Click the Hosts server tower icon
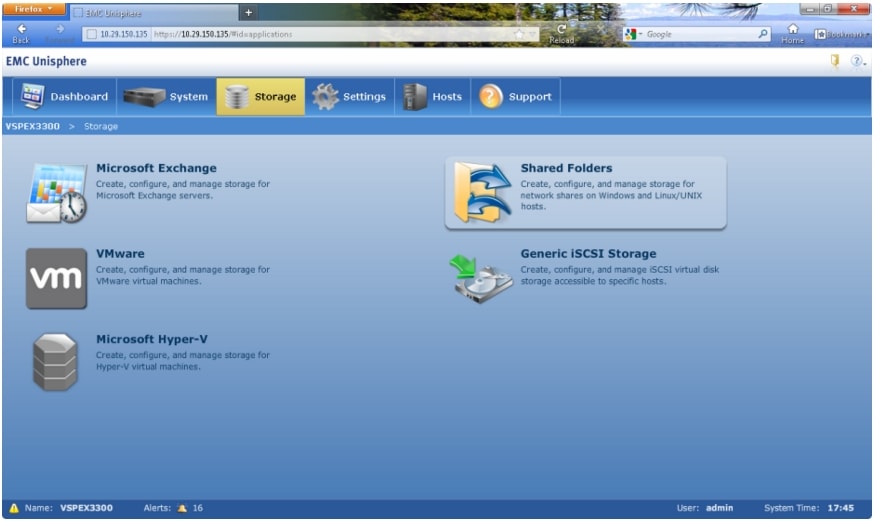Image resolution: width=882 pixels, height=521 pixels. pos(415,97)
